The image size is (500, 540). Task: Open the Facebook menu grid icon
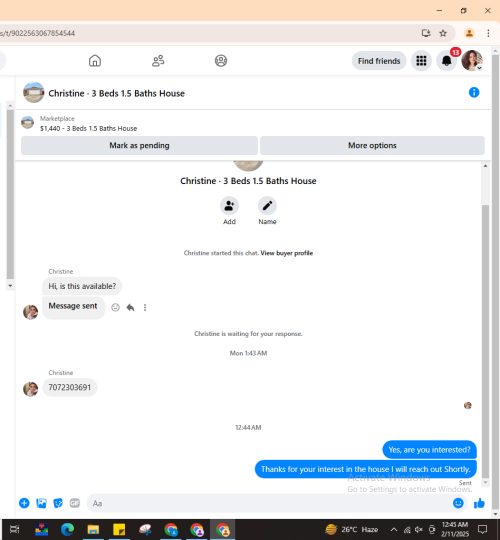(421, 61)
